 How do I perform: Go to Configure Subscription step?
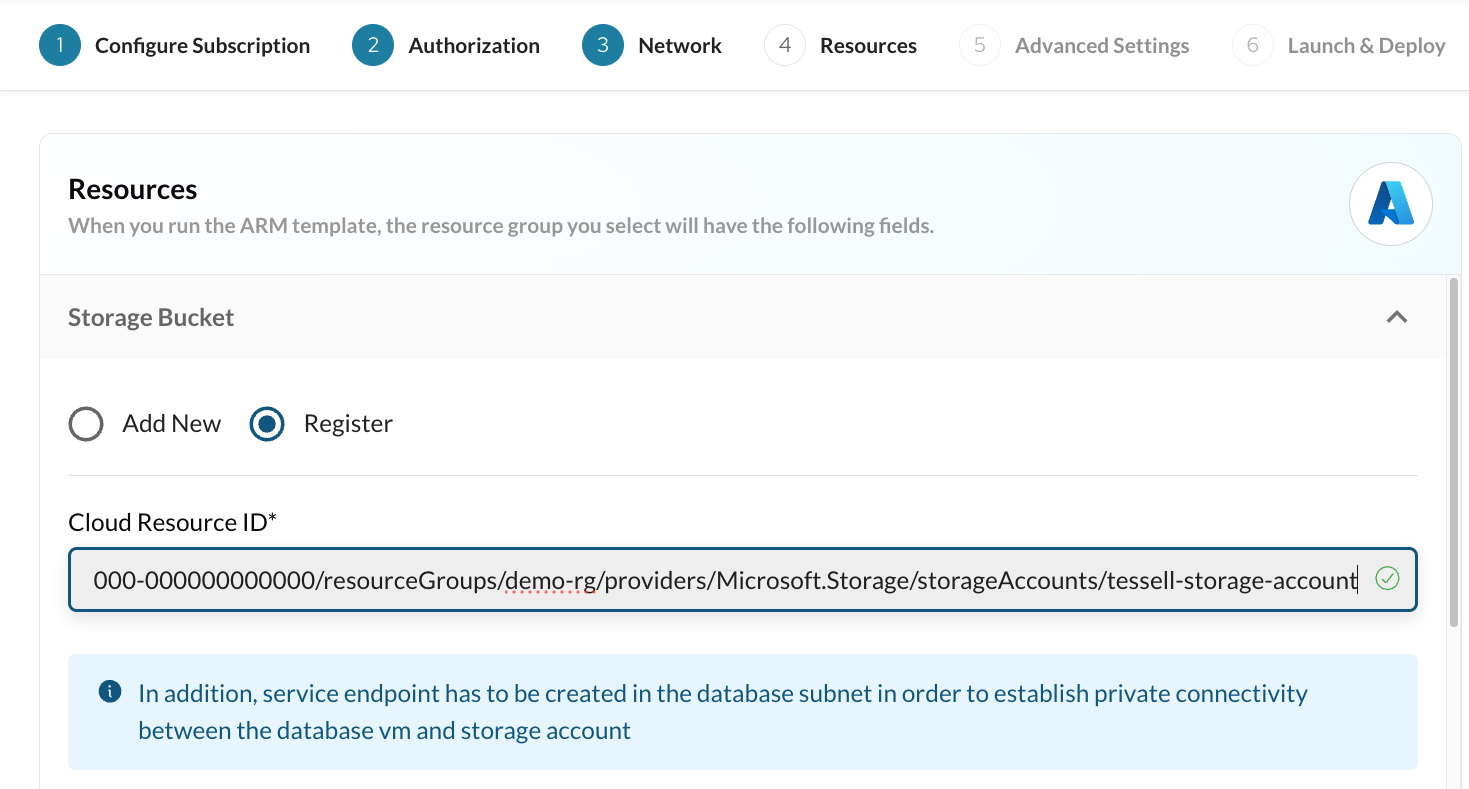[x=202, y=46]
